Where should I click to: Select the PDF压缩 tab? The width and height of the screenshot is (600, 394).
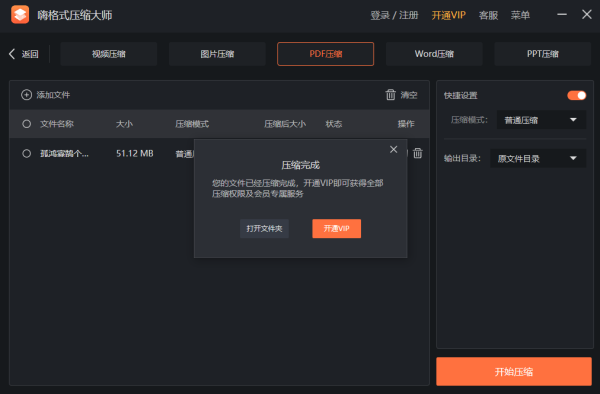[326, 54]
